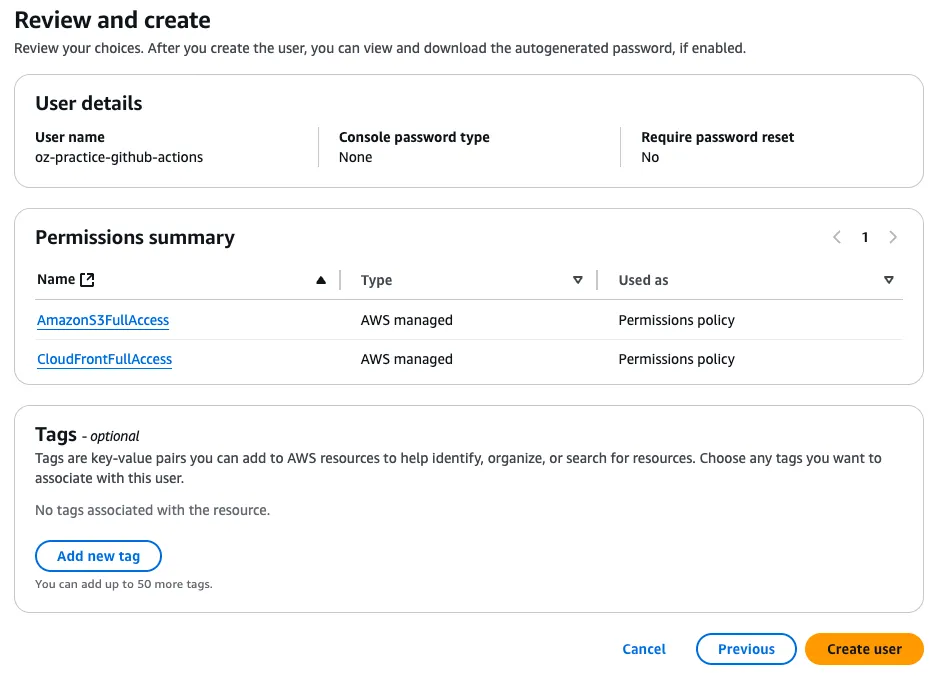This screenshot has width=942, height=687.
Task: Click the Permissions policy cell in the CloudFrontFullAccess row
Action: click(x=676, y=359)
